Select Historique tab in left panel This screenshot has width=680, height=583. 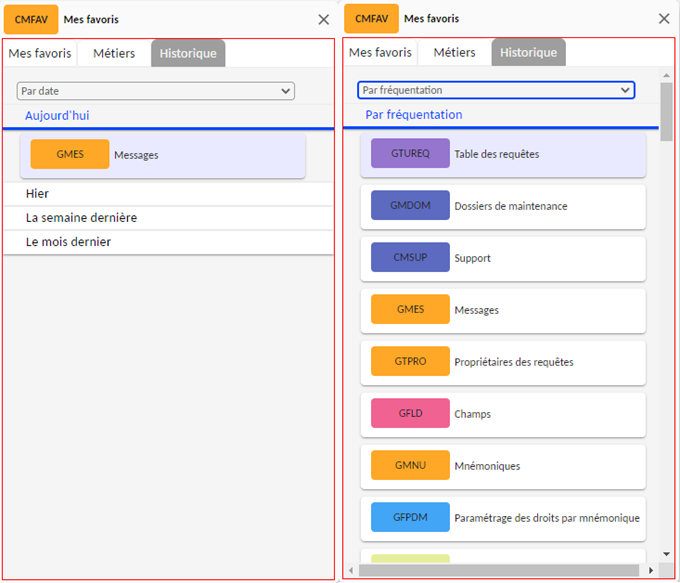188,53
